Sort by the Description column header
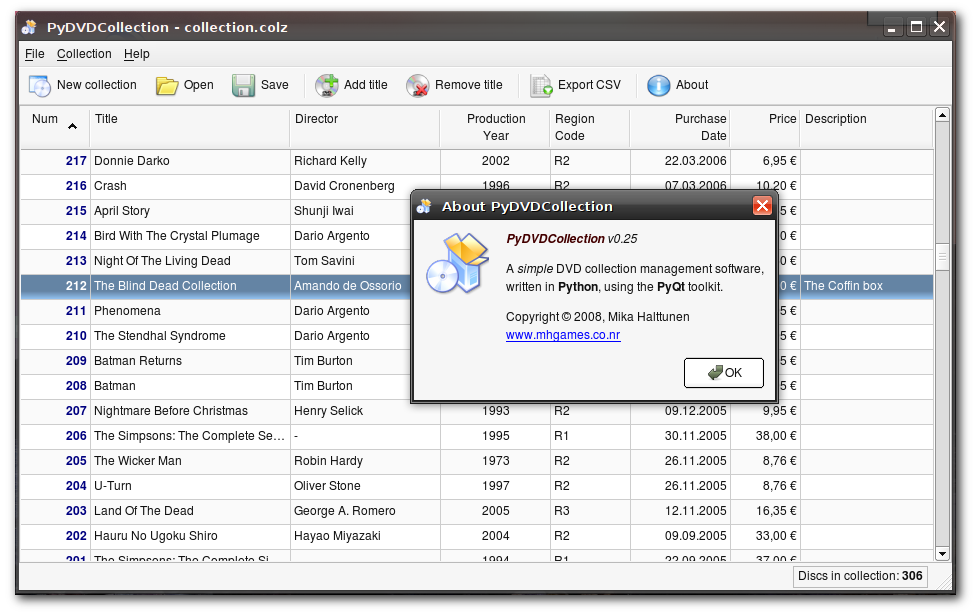Image resolution: width=975 pixels, height=614 pixels. point(867,127)
